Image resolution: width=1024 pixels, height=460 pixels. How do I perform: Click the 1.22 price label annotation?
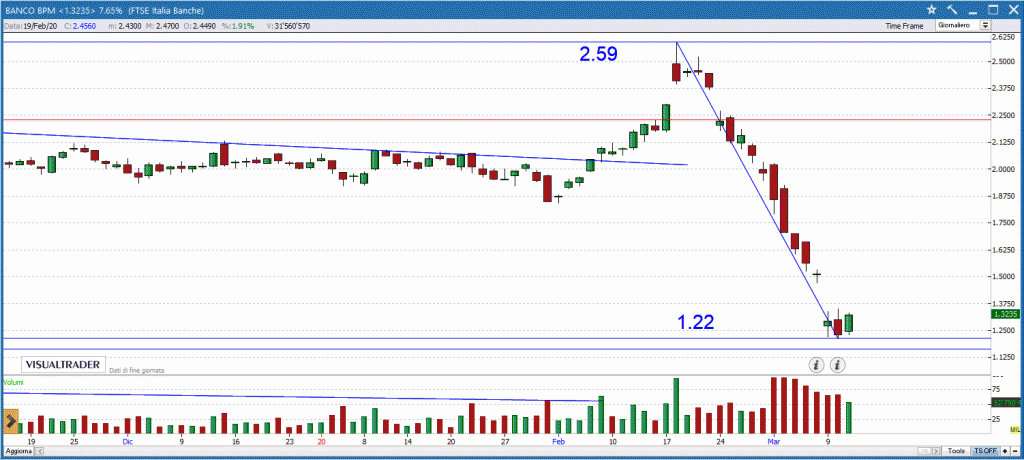point(696,321)
